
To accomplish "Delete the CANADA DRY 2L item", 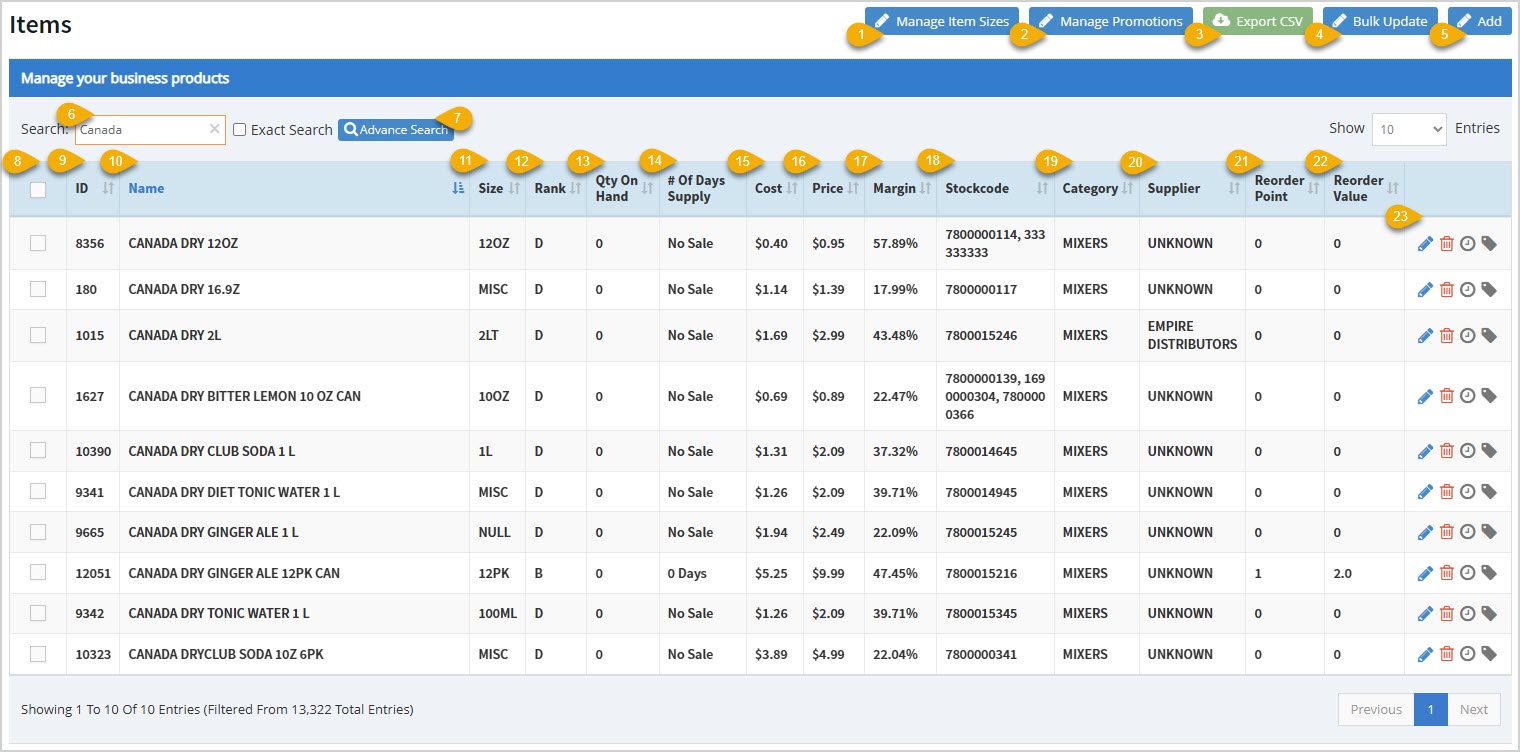I will click(x=1446, y=335).
